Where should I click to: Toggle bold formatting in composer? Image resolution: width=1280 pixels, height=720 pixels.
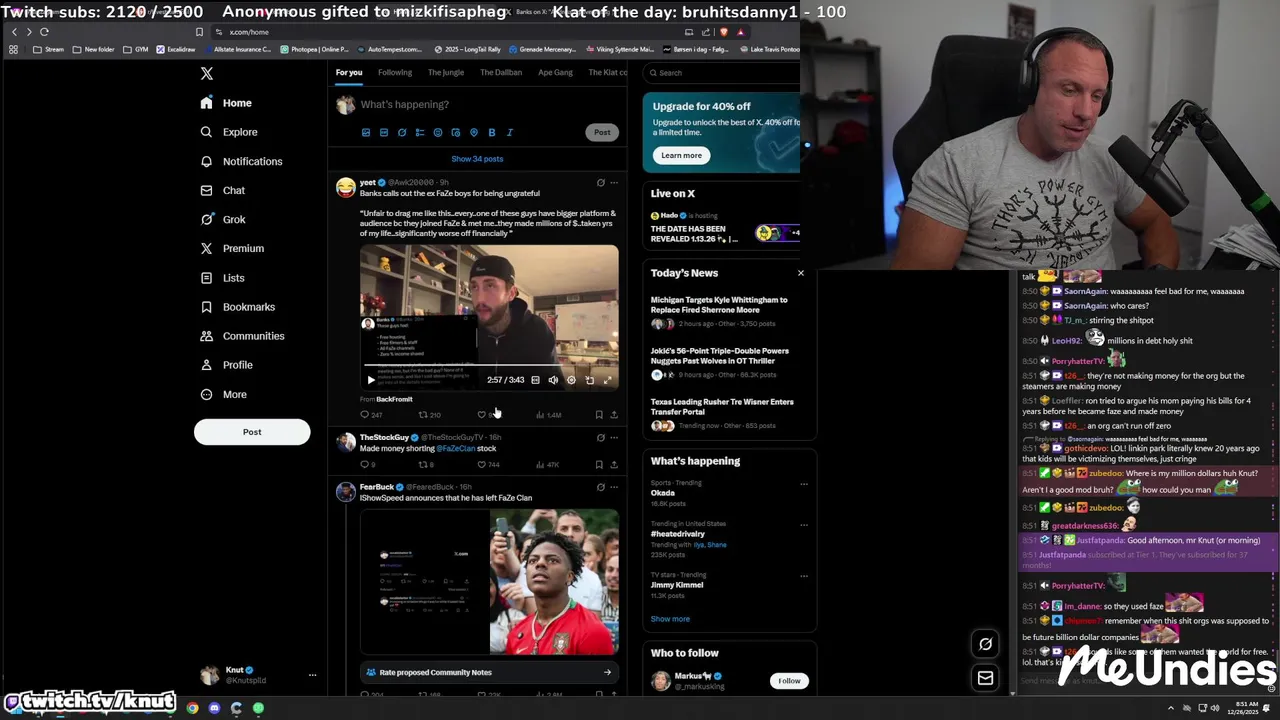coord(492,132)
